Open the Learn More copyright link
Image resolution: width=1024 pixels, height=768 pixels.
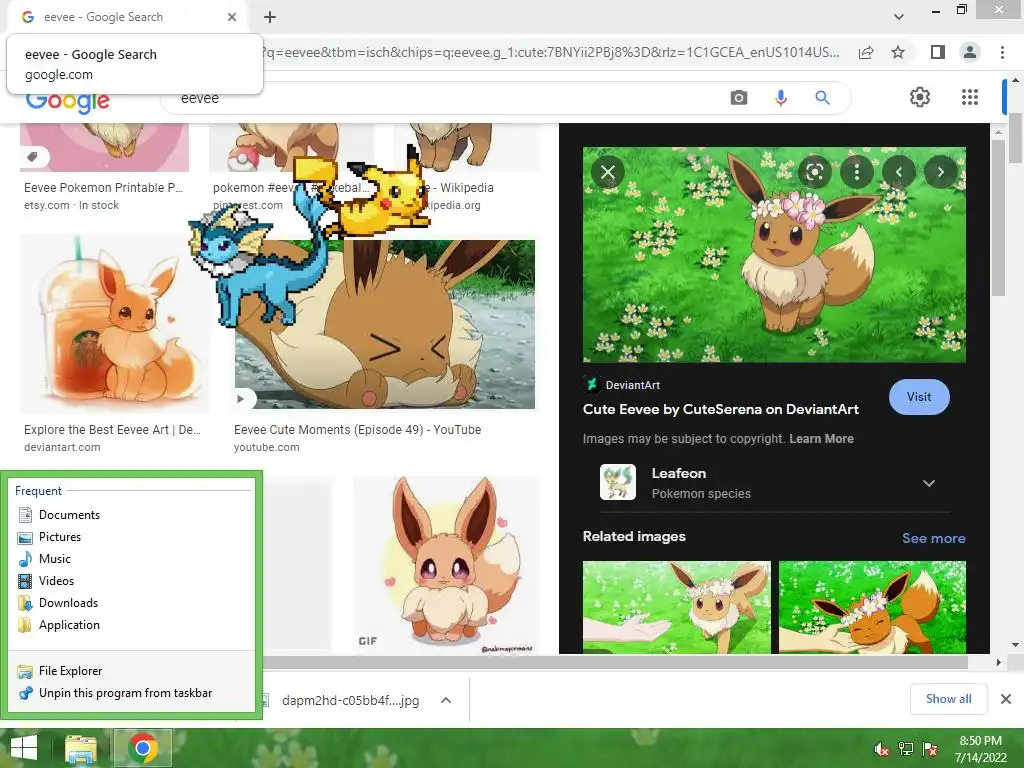821,439
